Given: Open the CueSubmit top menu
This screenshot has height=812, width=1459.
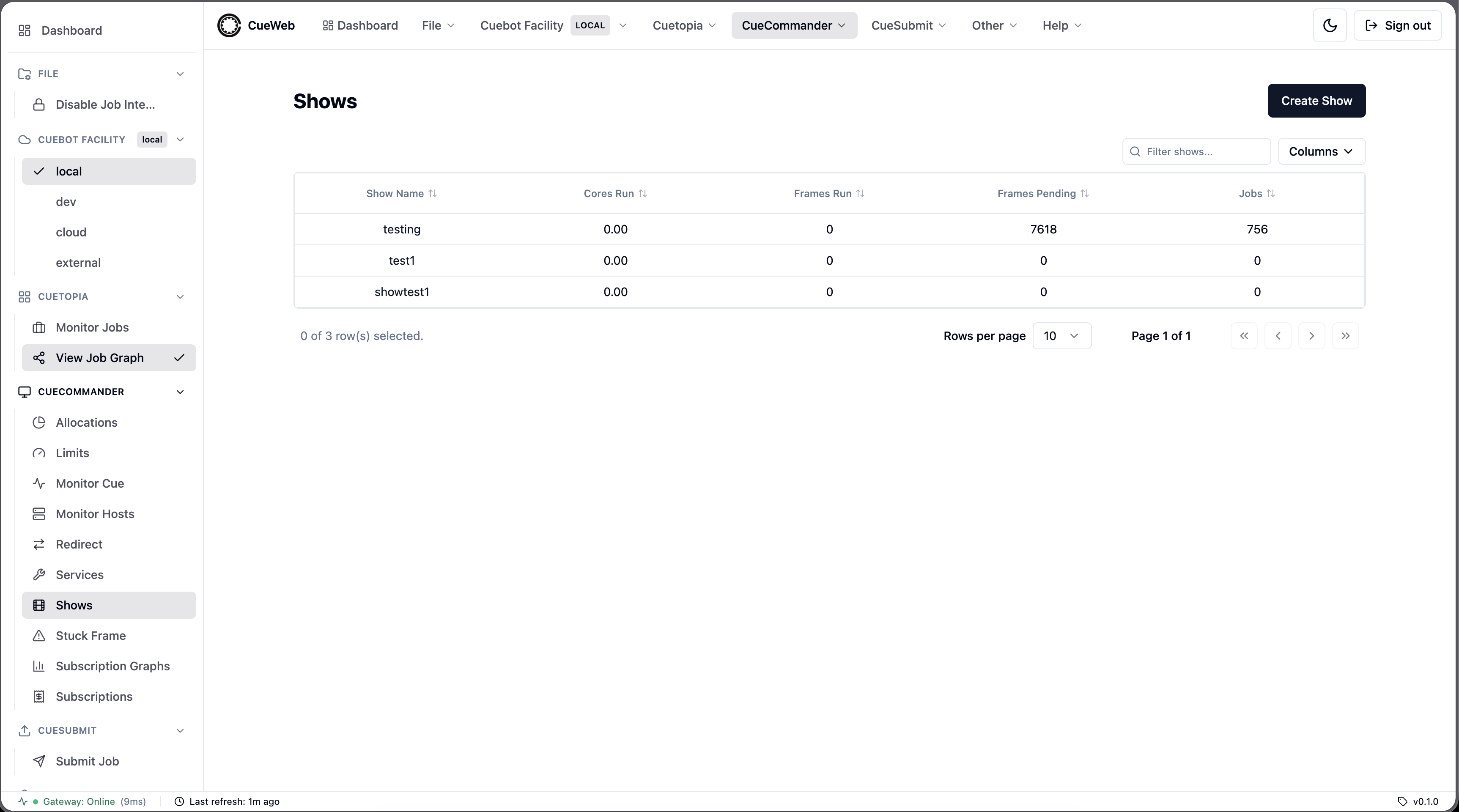Looking at the screenshot, I should pos(908,25).
